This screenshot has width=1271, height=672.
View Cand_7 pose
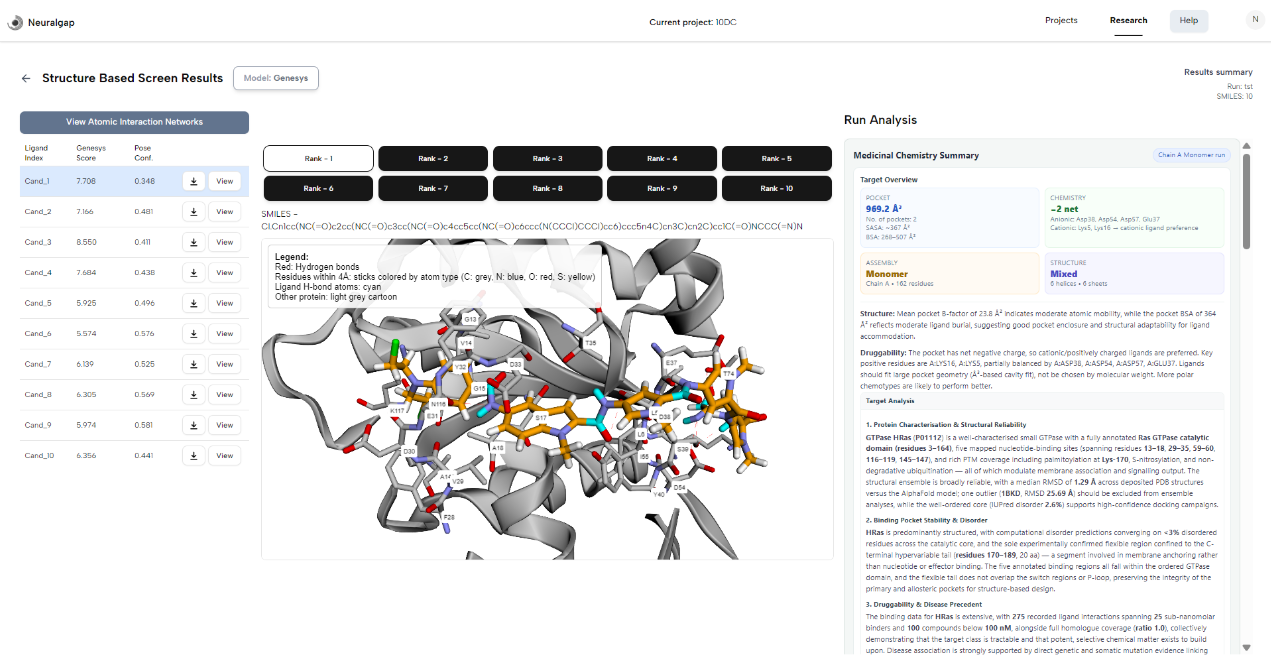click(x=225, y=364)
